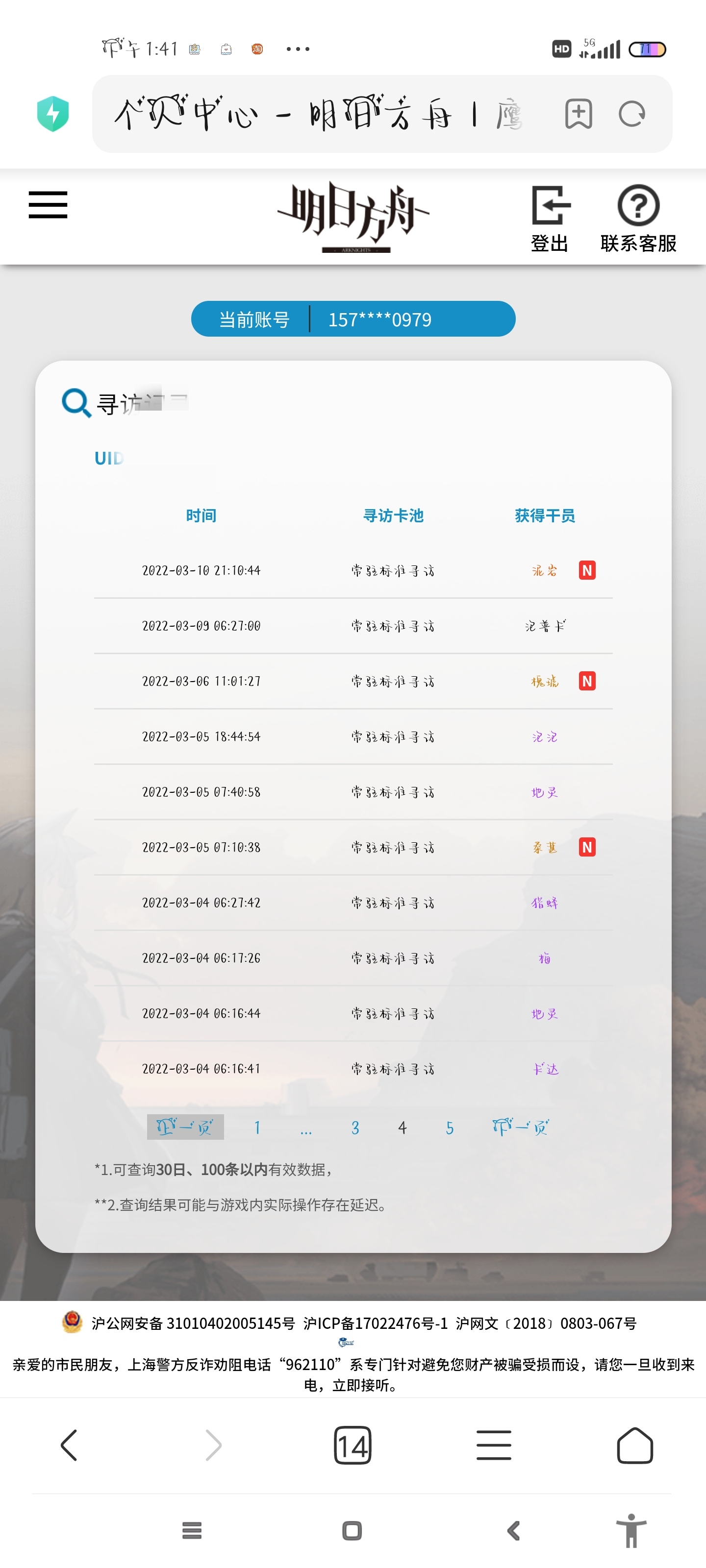Tap N badge in 07:10:38 row

(586, 847)
